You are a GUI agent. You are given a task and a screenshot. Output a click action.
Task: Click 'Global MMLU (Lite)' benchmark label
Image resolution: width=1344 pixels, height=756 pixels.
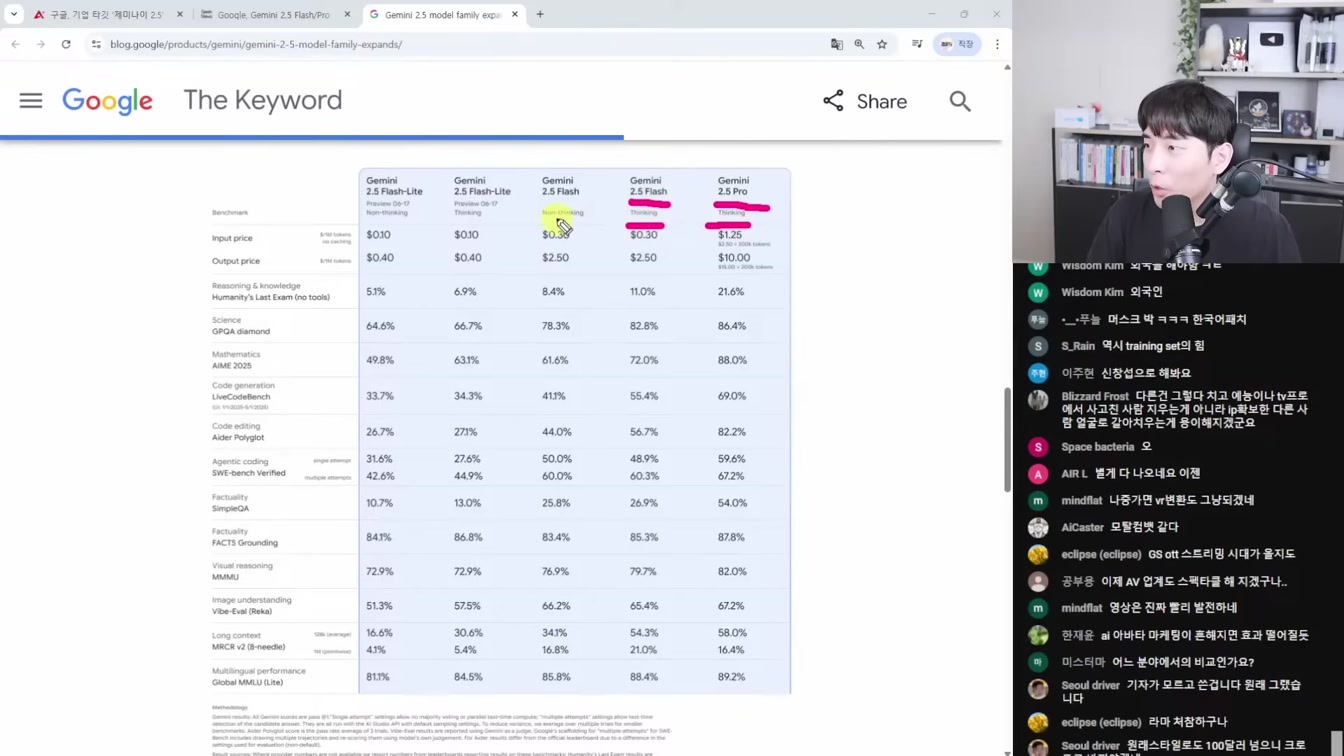click(x=247, y=682)
